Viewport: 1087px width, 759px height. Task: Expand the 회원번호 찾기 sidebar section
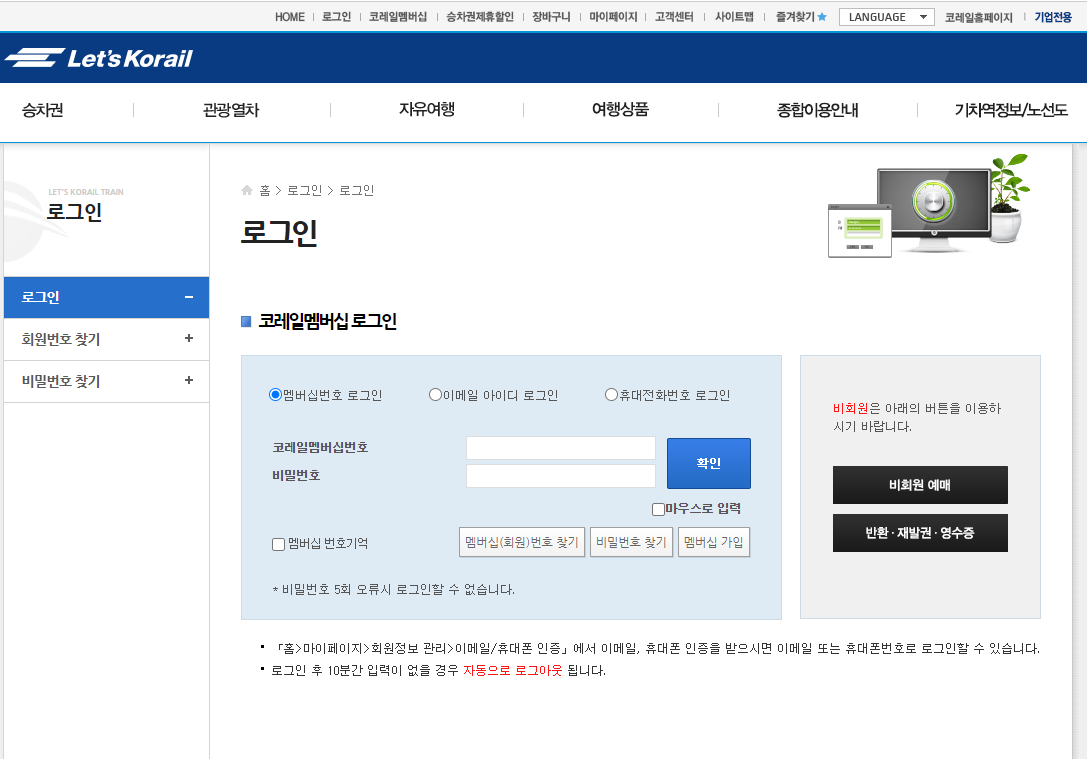pos(106,339)
